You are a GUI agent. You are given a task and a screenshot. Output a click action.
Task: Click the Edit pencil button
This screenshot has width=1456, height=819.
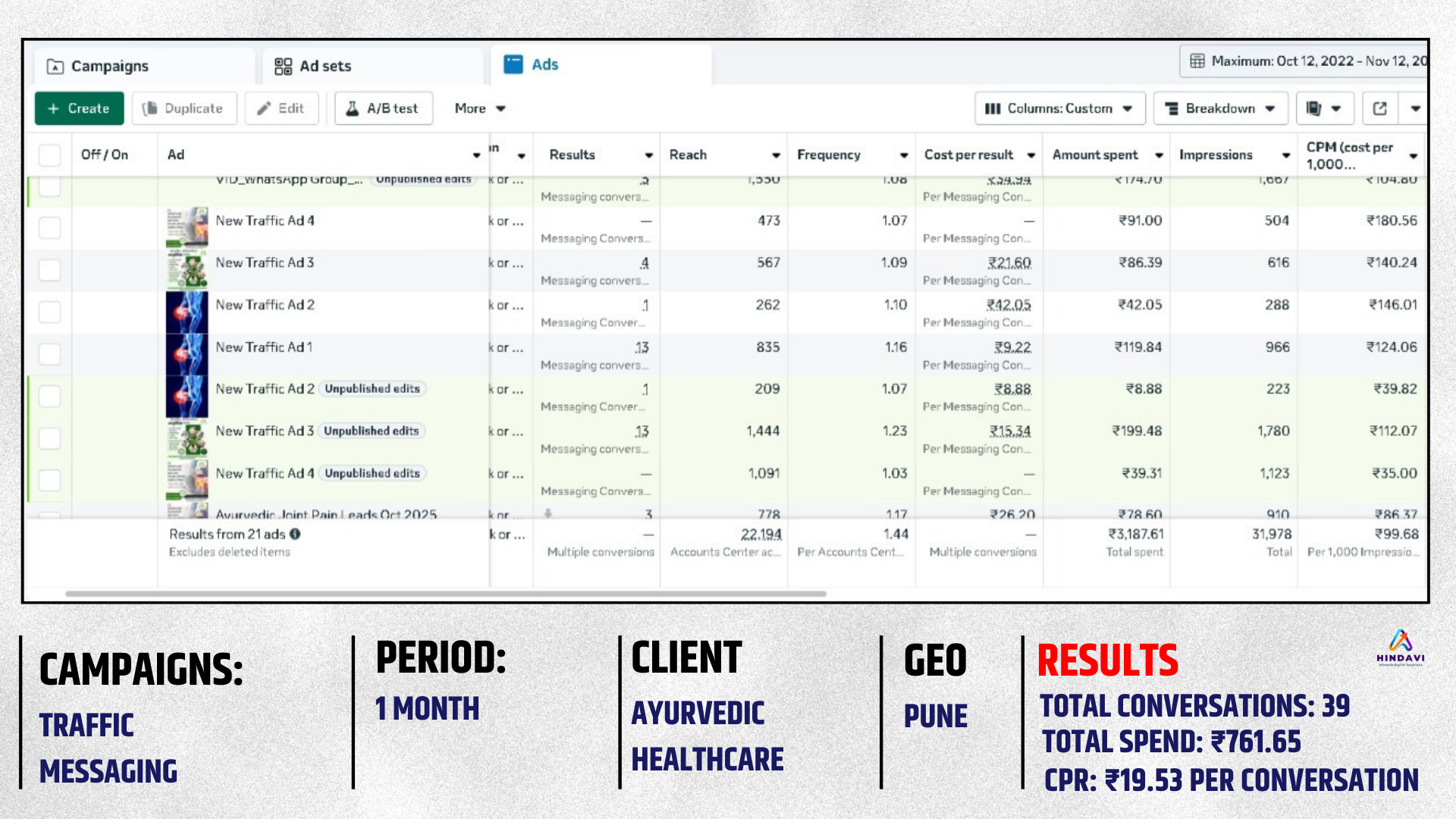[x=281, y=108]
